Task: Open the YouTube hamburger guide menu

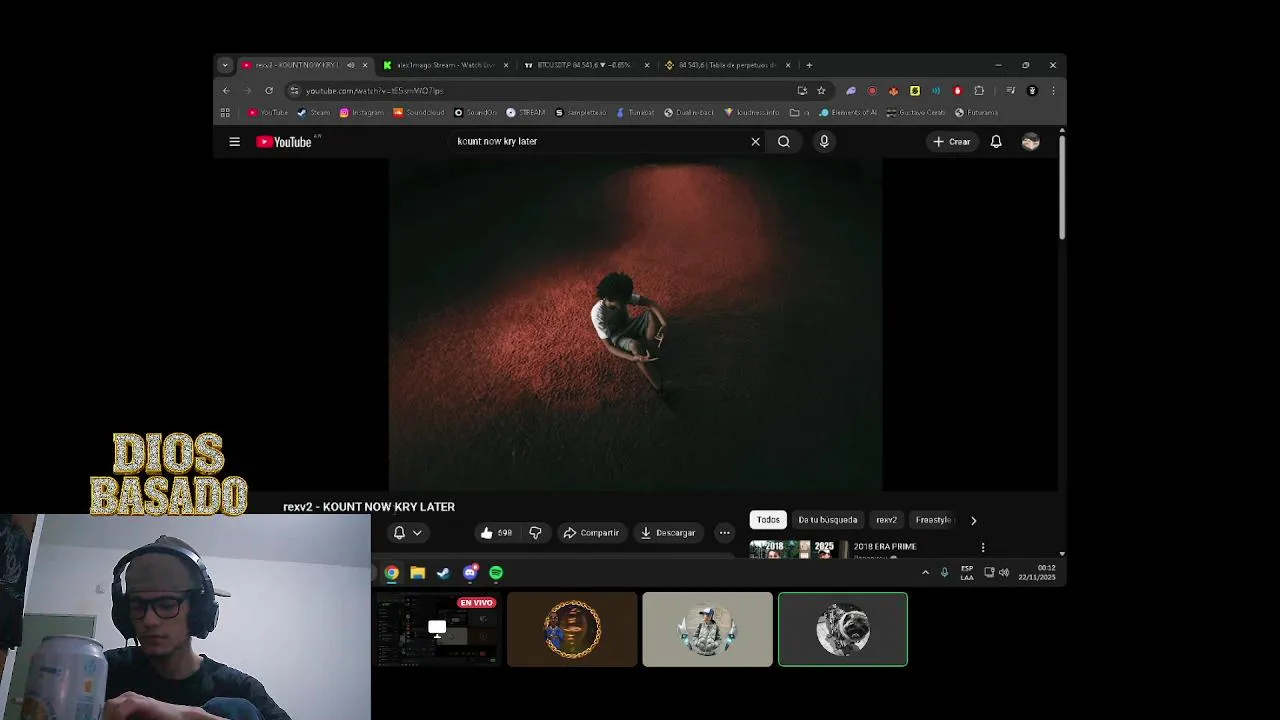Action: 234,142
